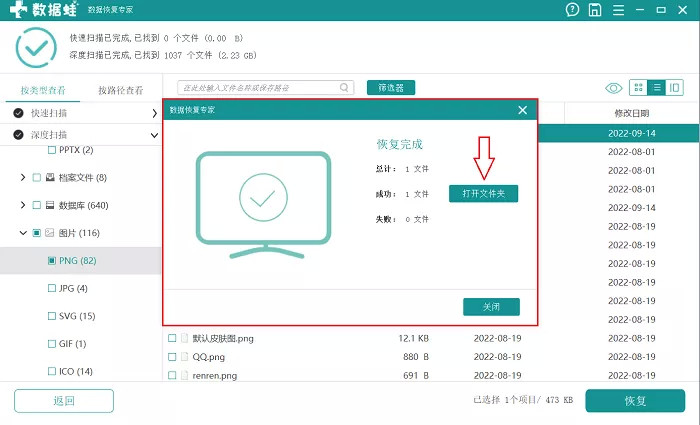Click the 恢复 recover button
The height and width of the screenshot is (425, 700).
click(635, 401)
